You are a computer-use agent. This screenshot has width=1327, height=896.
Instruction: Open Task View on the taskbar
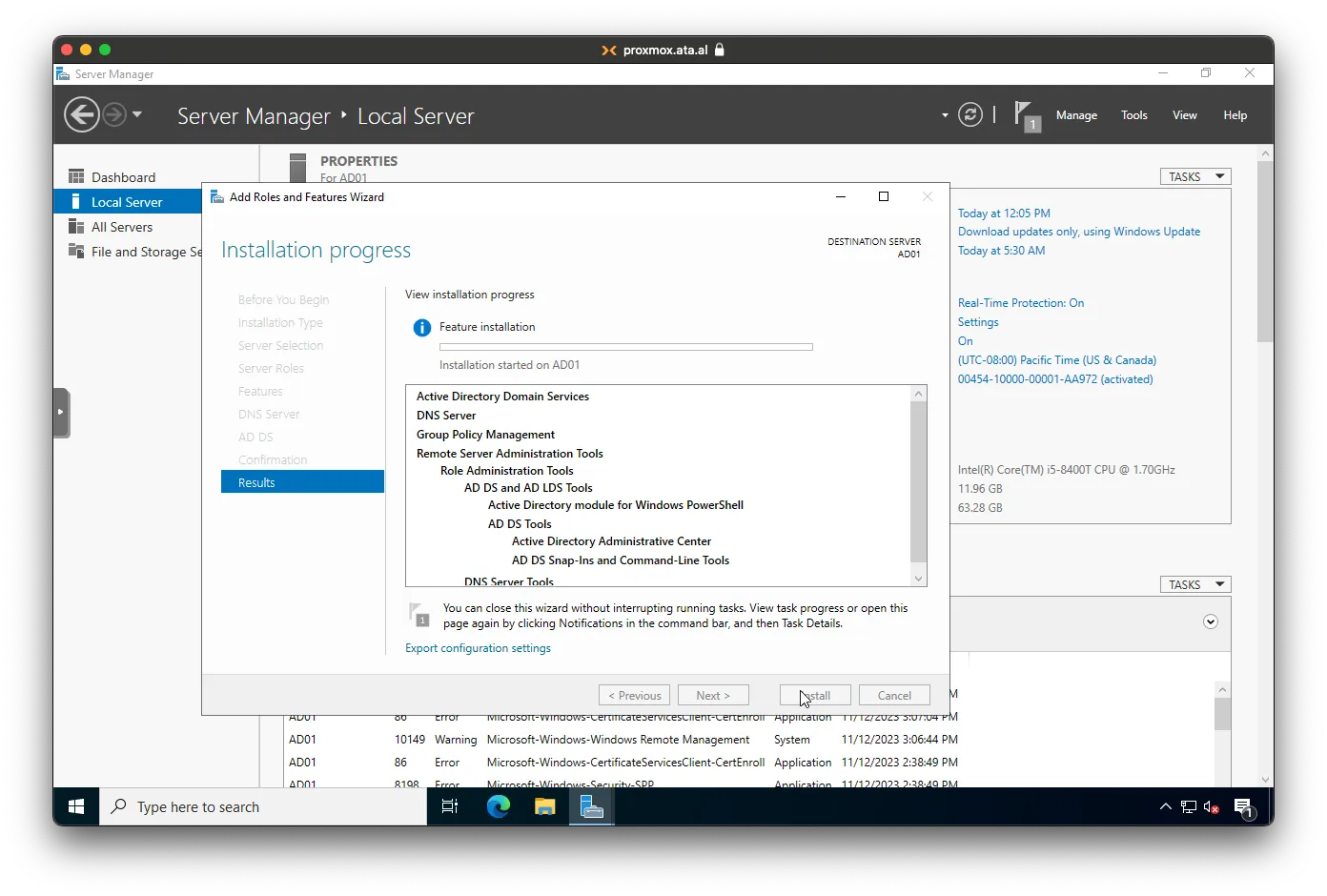click(450, 806)
